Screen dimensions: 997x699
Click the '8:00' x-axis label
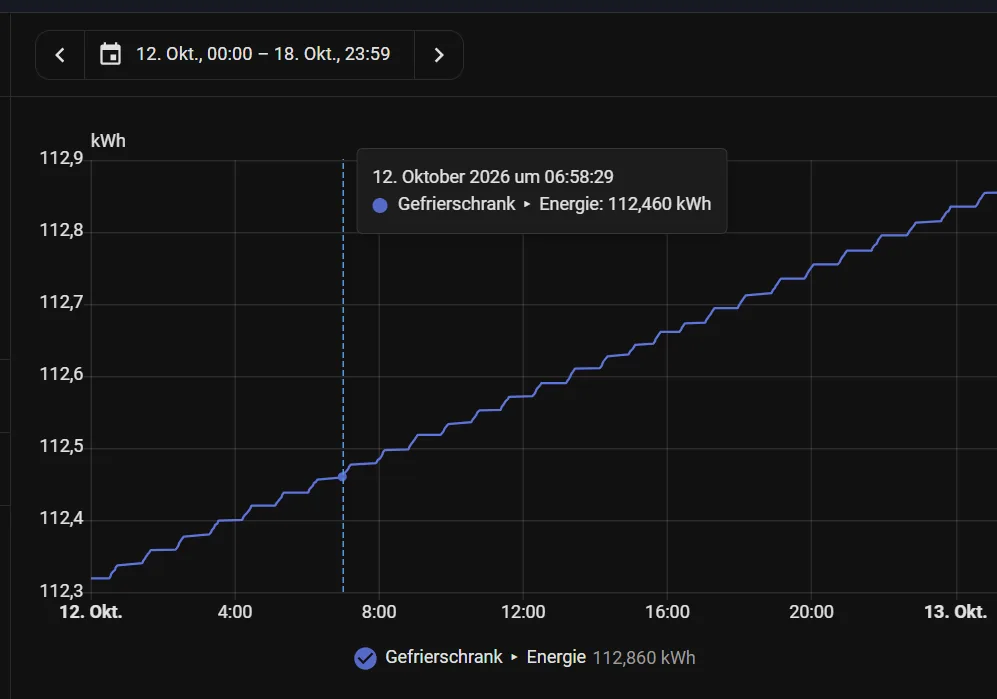[379, 612]
